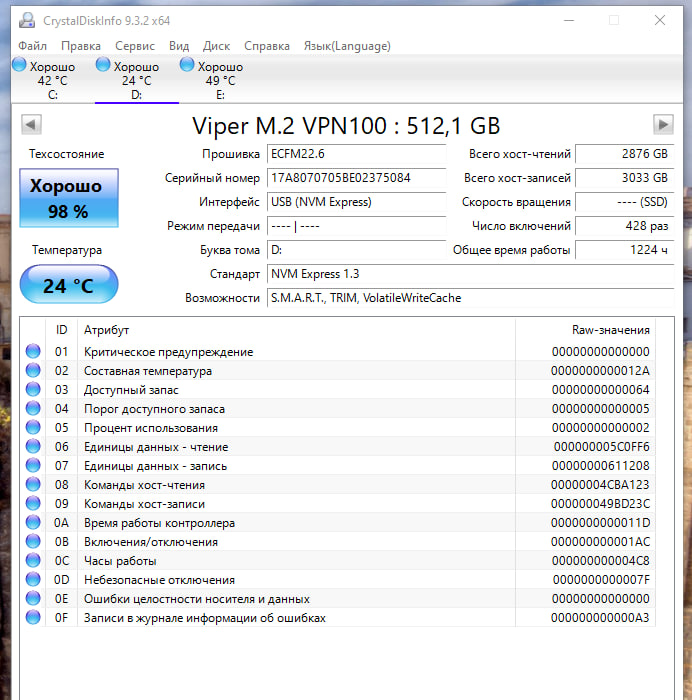692x700 pixels.
Task: Click the interface field USB (NVM Express)
Action: pos(356,202)
